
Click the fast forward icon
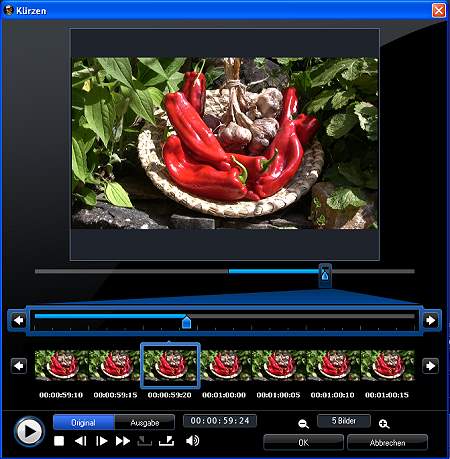123,441
